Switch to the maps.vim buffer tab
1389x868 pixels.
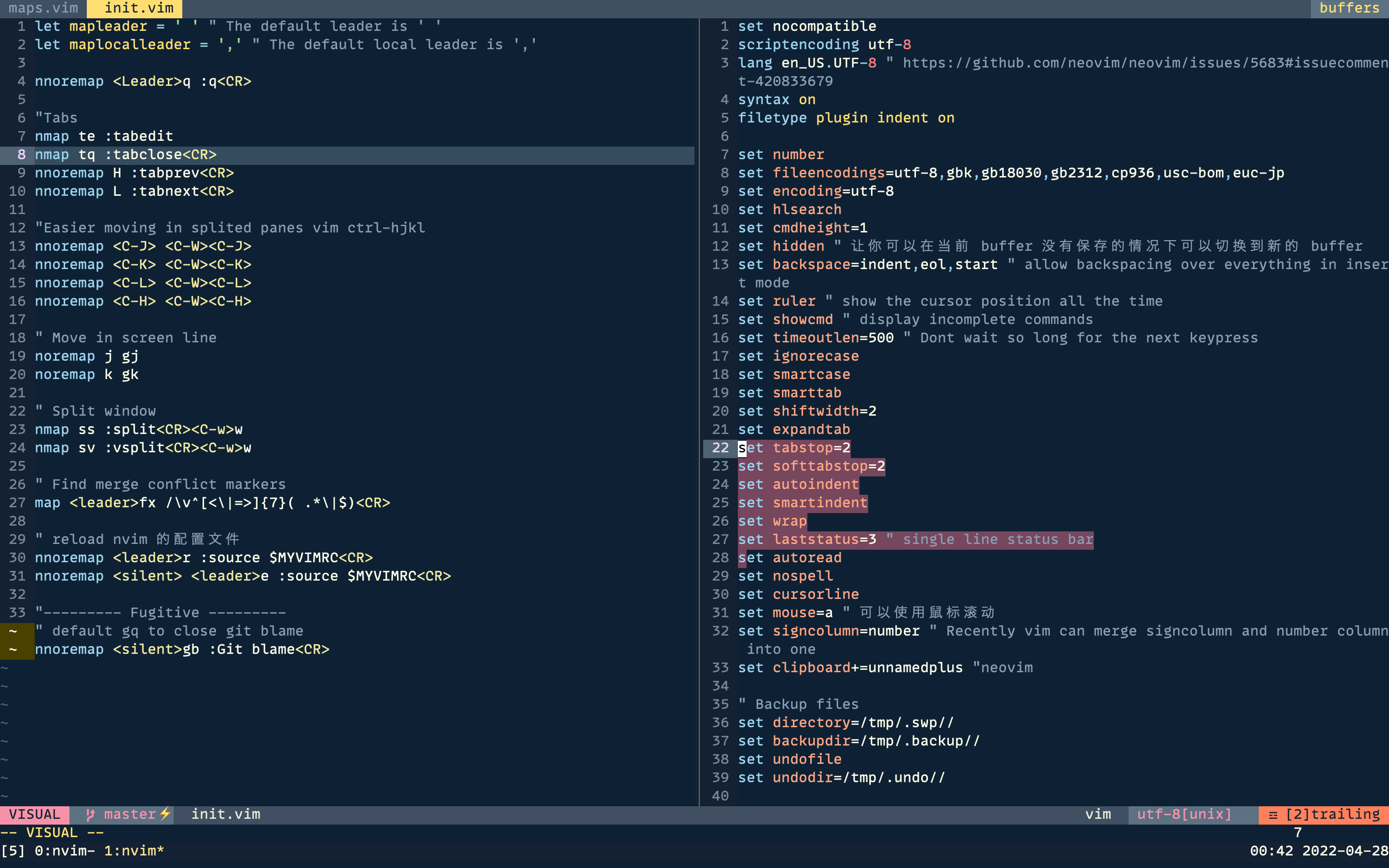[x=42, y=8]
